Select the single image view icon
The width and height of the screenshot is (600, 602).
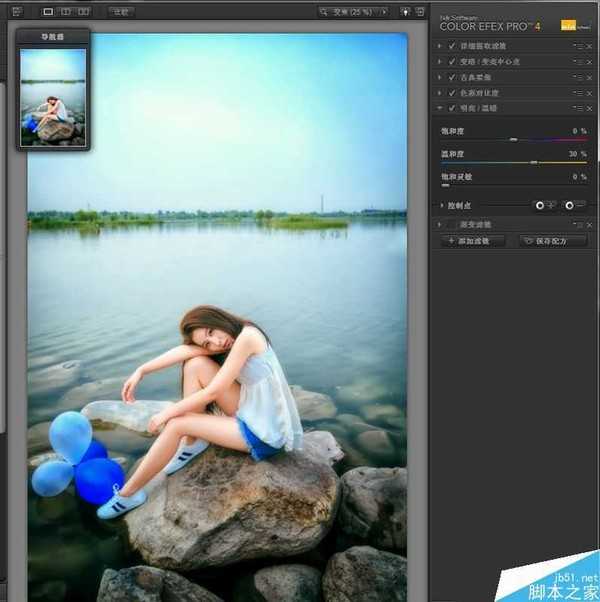48,12
